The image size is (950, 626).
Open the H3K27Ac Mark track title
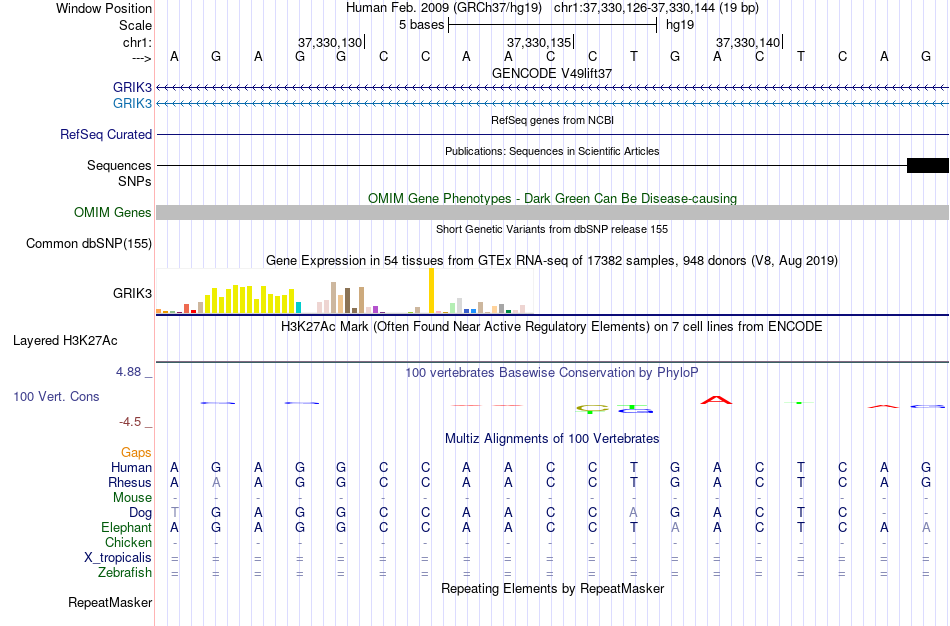pyautogui.click(x=552, y=327)
